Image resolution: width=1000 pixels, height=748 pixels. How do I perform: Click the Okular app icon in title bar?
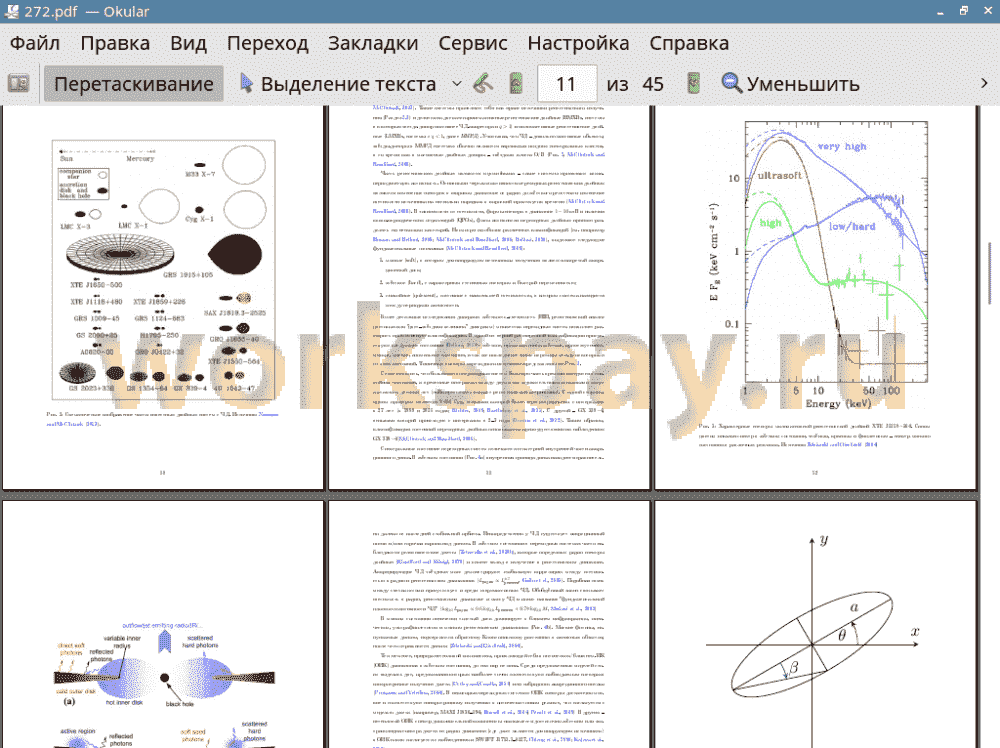point(11,11)
